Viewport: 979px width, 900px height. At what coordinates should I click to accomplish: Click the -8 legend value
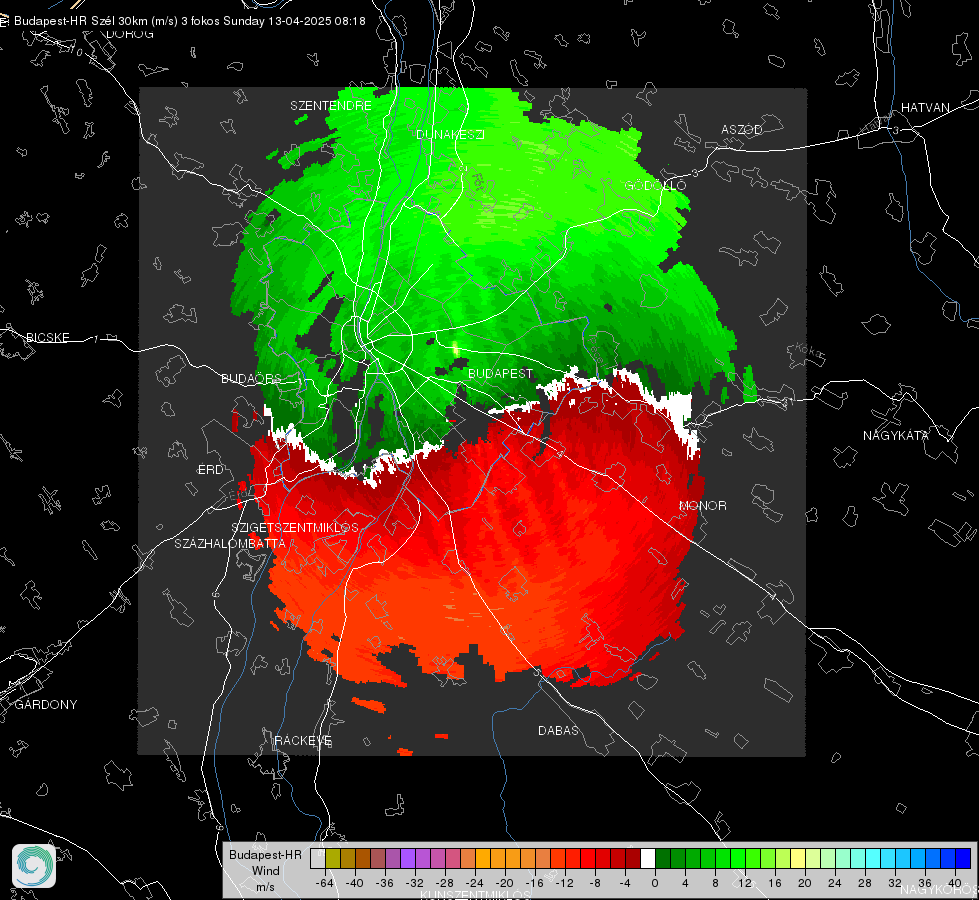coord(595,883)
